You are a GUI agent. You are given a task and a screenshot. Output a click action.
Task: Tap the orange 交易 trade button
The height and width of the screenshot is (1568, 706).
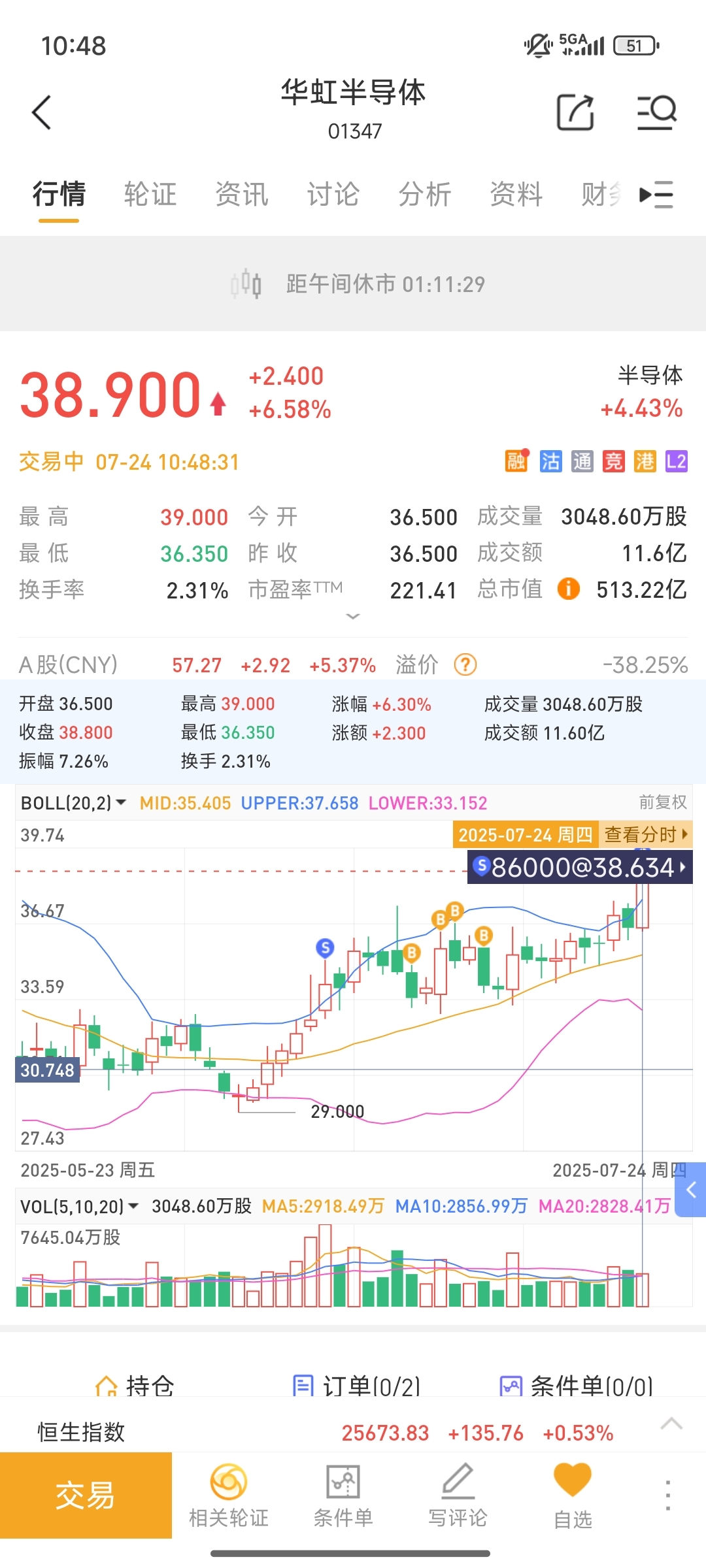point(86,1495)
